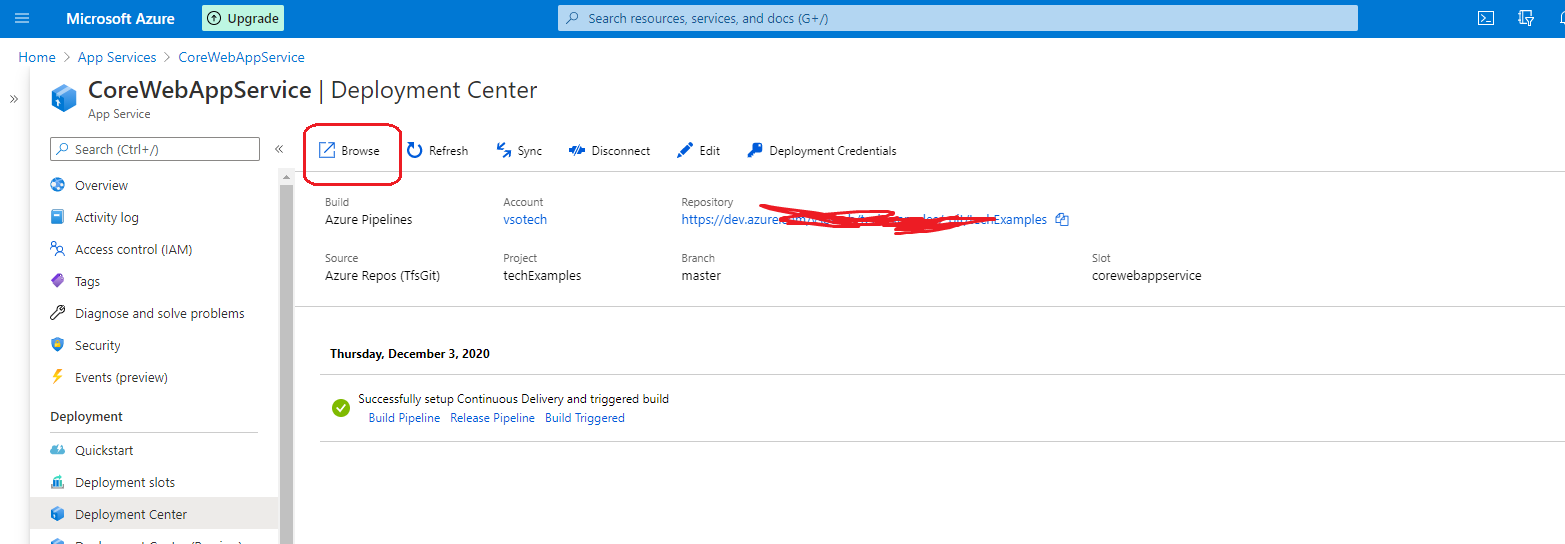
Task: Select Deployment Center menu item
Action: point(155,514)
